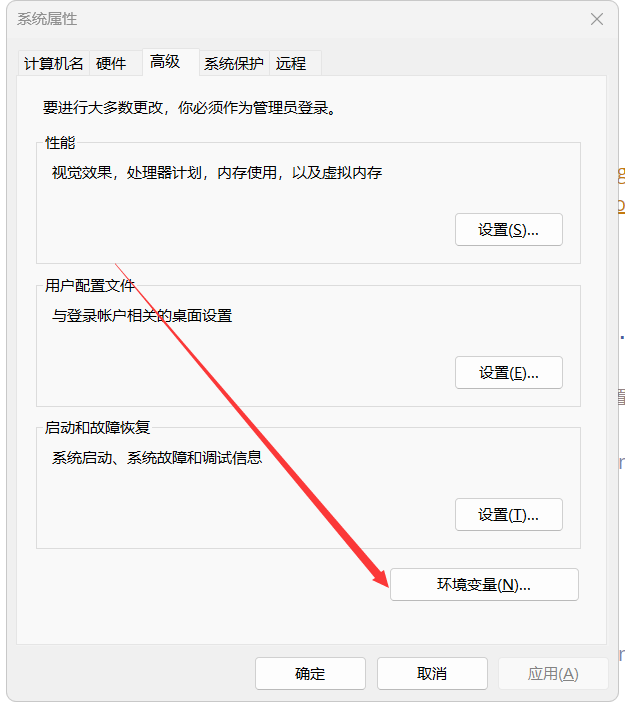Click text 与登录帐户相关的桌面设置
This screenshot has width=625, height=708.
[x=142, y=315]
